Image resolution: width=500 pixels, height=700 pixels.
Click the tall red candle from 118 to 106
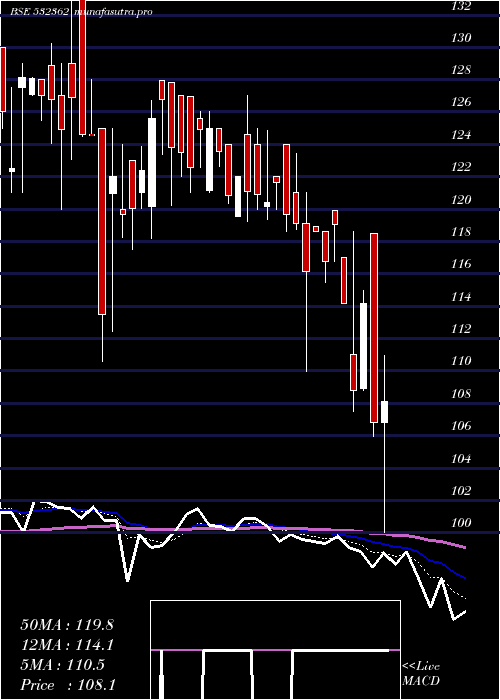click(x=374, y=328)
